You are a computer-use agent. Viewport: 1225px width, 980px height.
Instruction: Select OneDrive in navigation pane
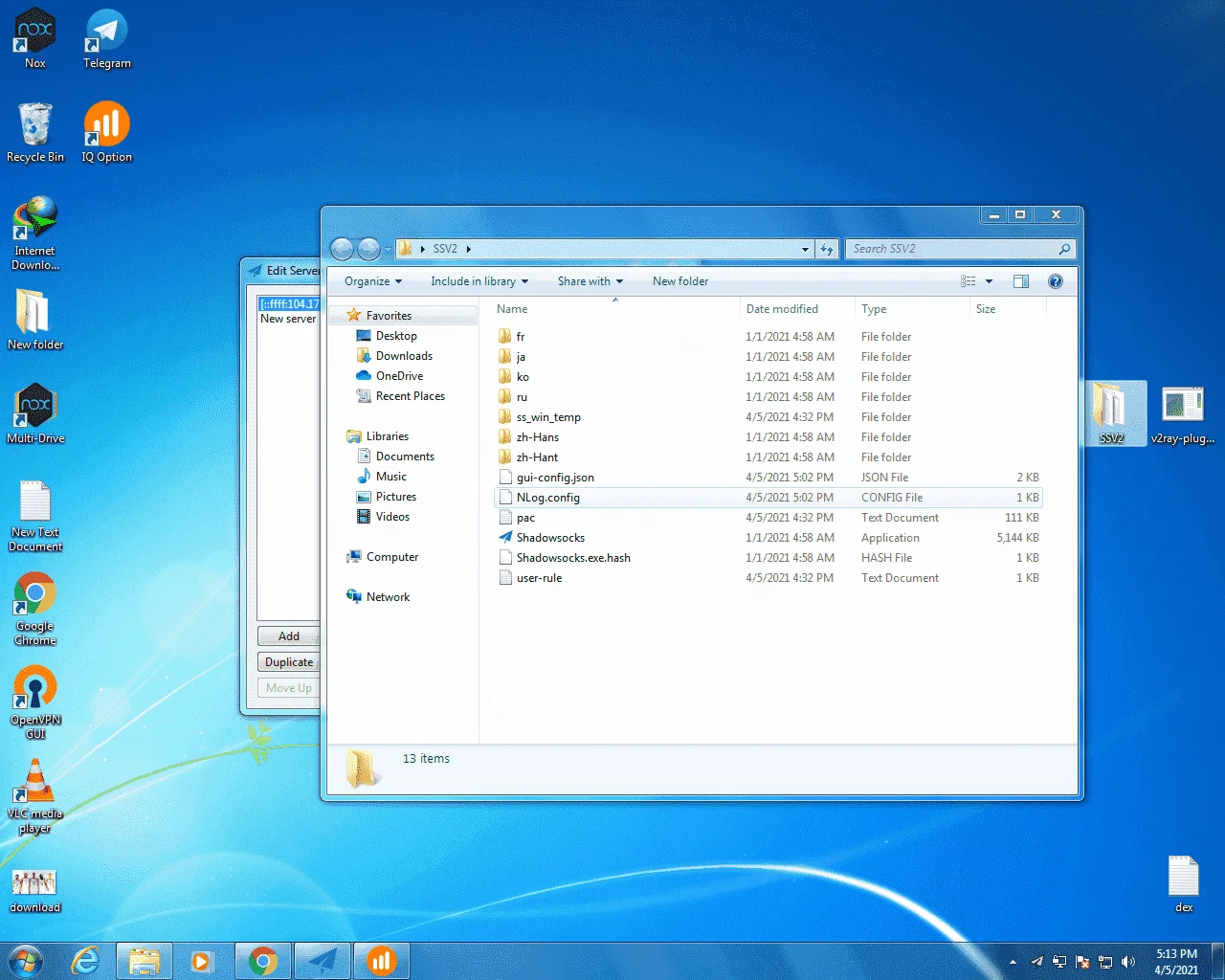pyautogui.click(x=399, y=376)
